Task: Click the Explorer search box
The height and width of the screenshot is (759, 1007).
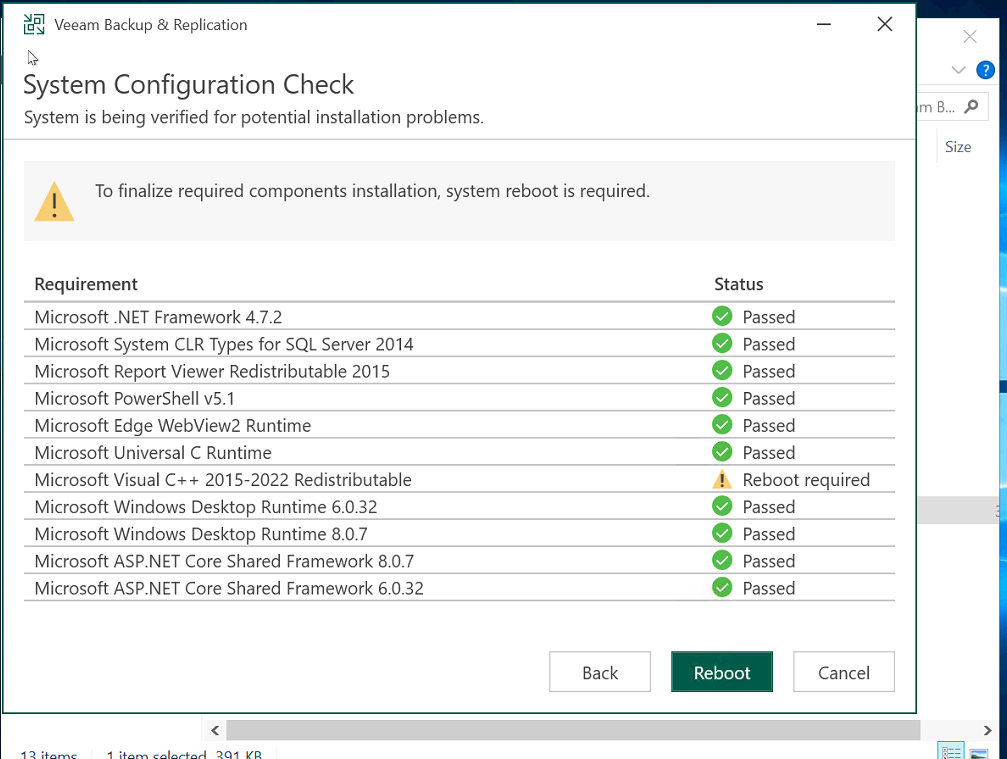Action: tap(952, 107)
